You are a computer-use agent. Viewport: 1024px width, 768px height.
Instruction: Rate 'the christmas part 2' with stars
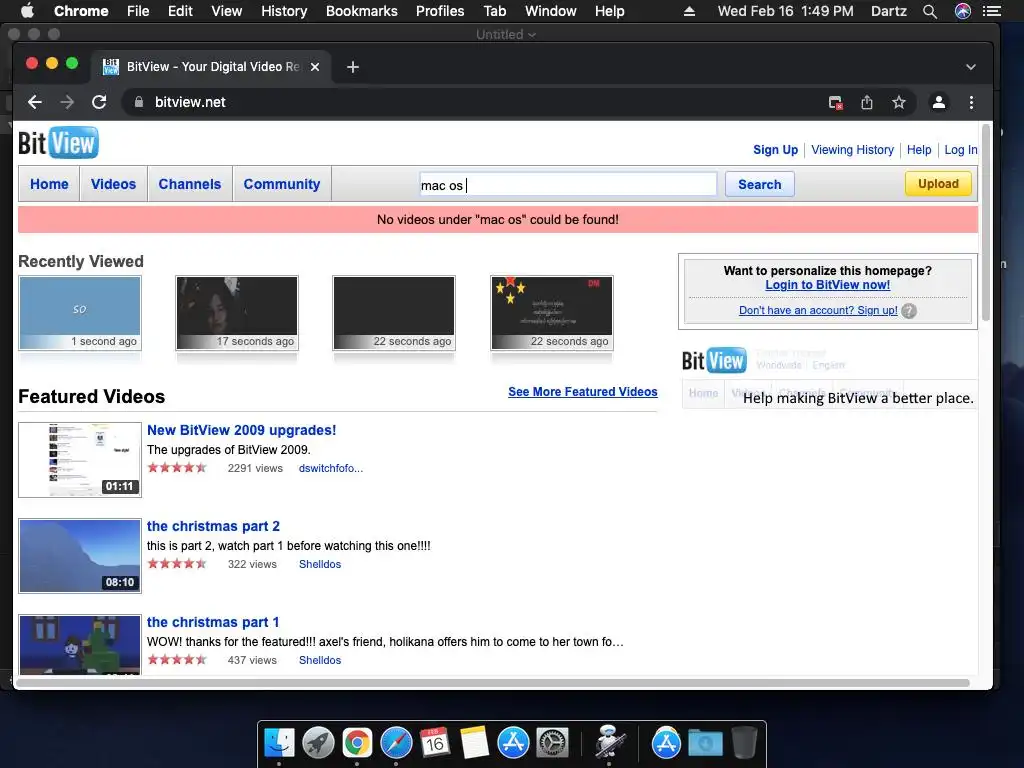click(177, 564)
